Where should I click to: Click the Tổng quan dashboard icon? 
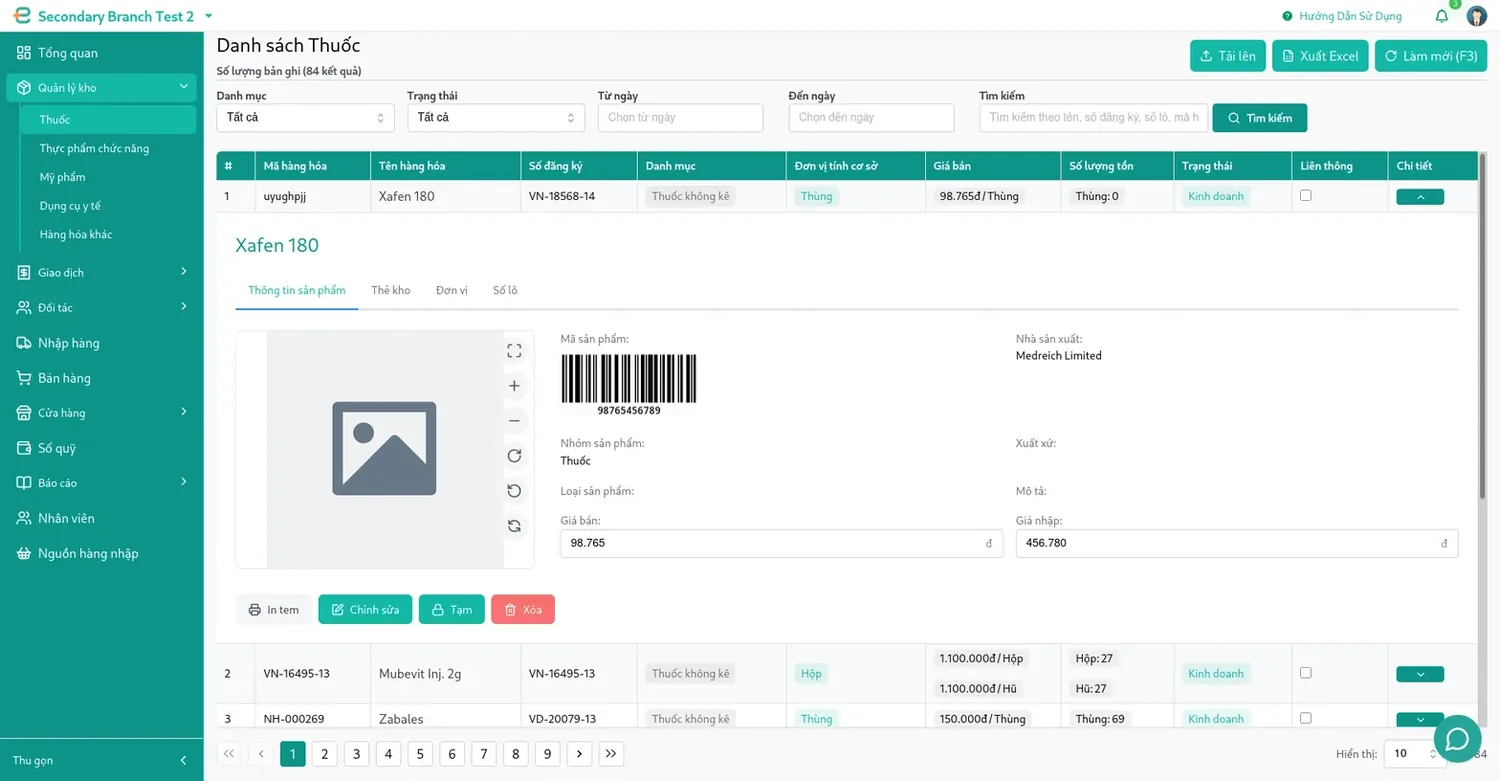pyautogui.click(x=24, y=53)
